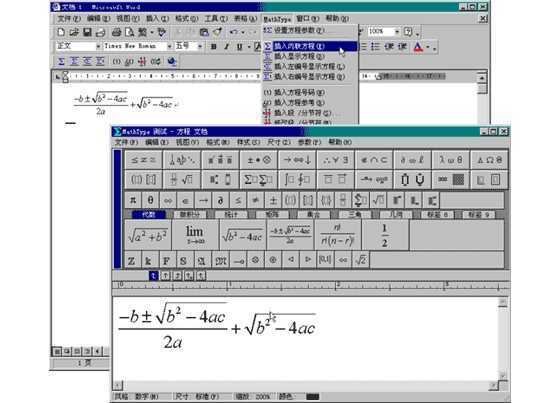
Task: Insert the theta symbol from small bar
Action: point(150,200)
